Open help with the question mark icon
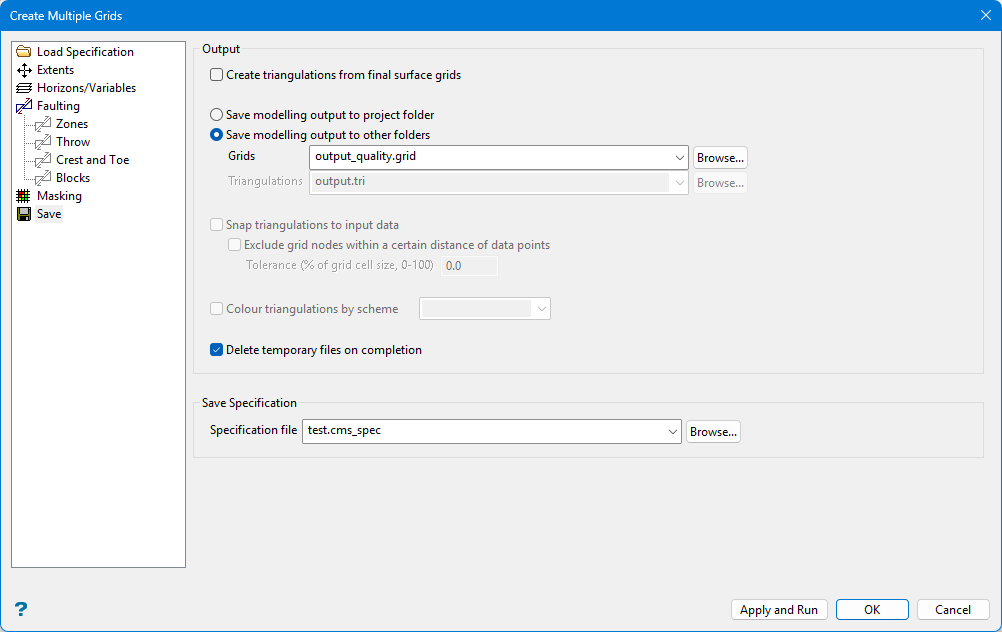 tap(21, 609)
